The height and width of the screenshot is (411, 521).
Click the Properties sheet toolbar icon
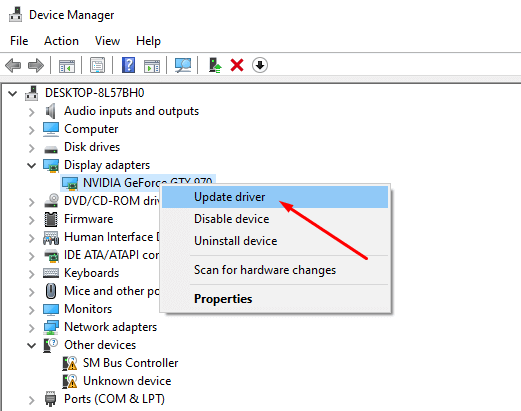97,65
